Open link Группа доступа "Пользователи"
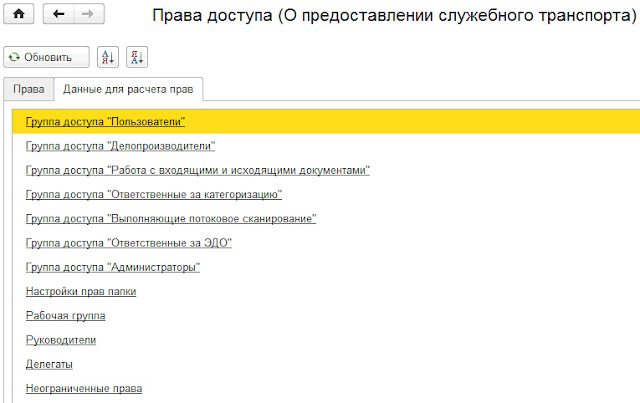640x403 pixels. [105, 122]
